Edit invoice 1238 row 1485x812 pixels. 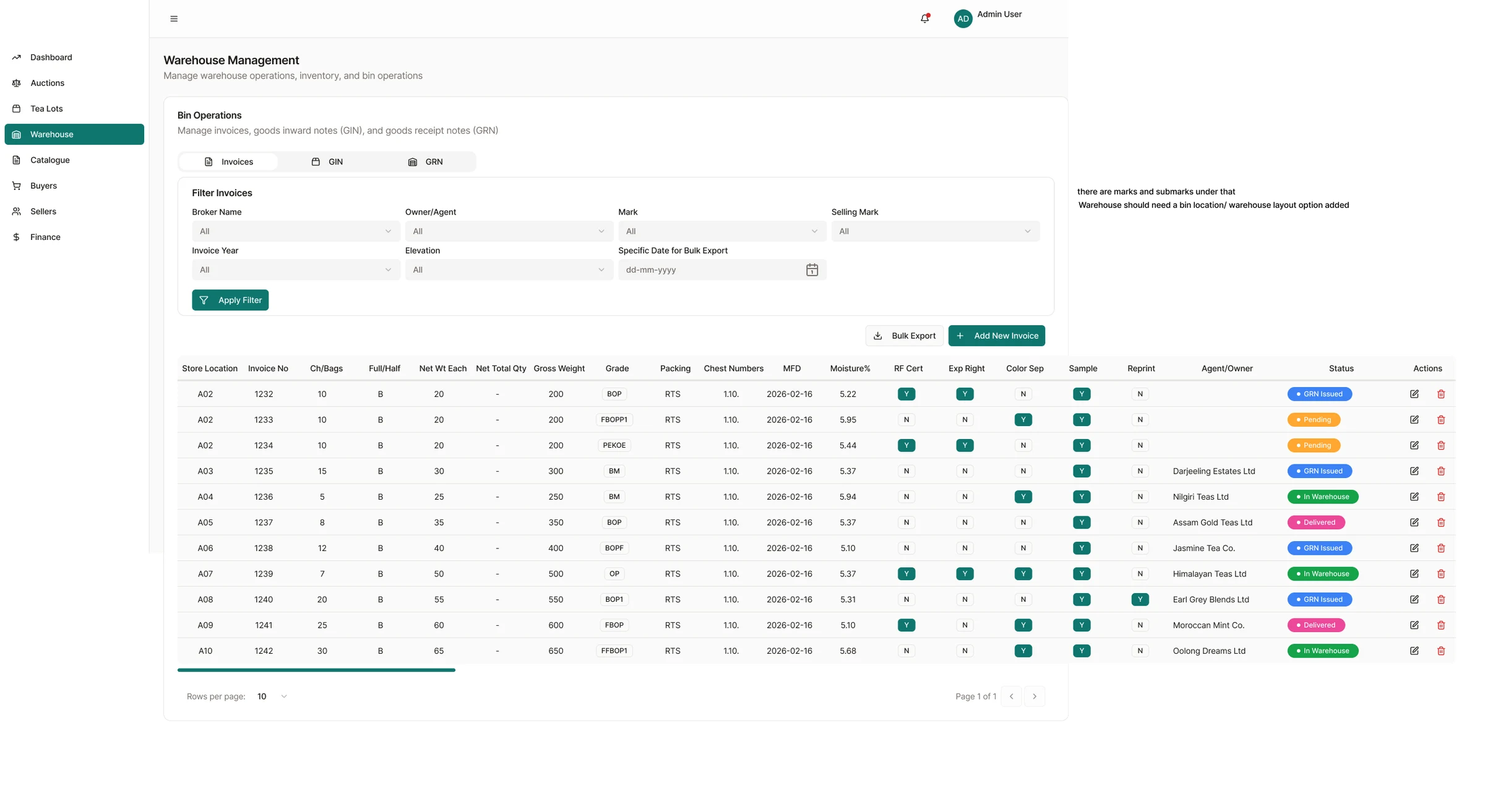click(x=1414, y=548)
